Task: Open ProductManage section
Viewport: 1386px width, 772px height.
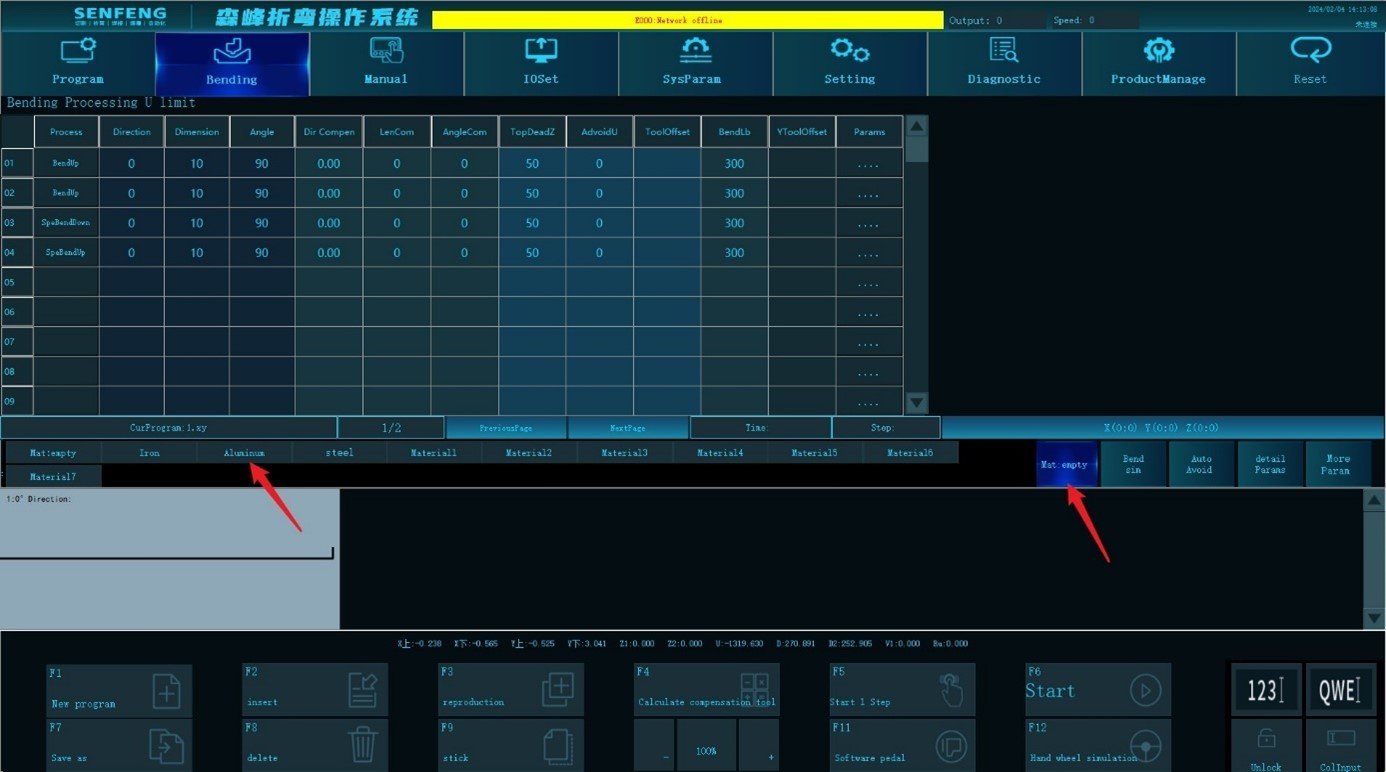Action: [x=1158, y=63]
